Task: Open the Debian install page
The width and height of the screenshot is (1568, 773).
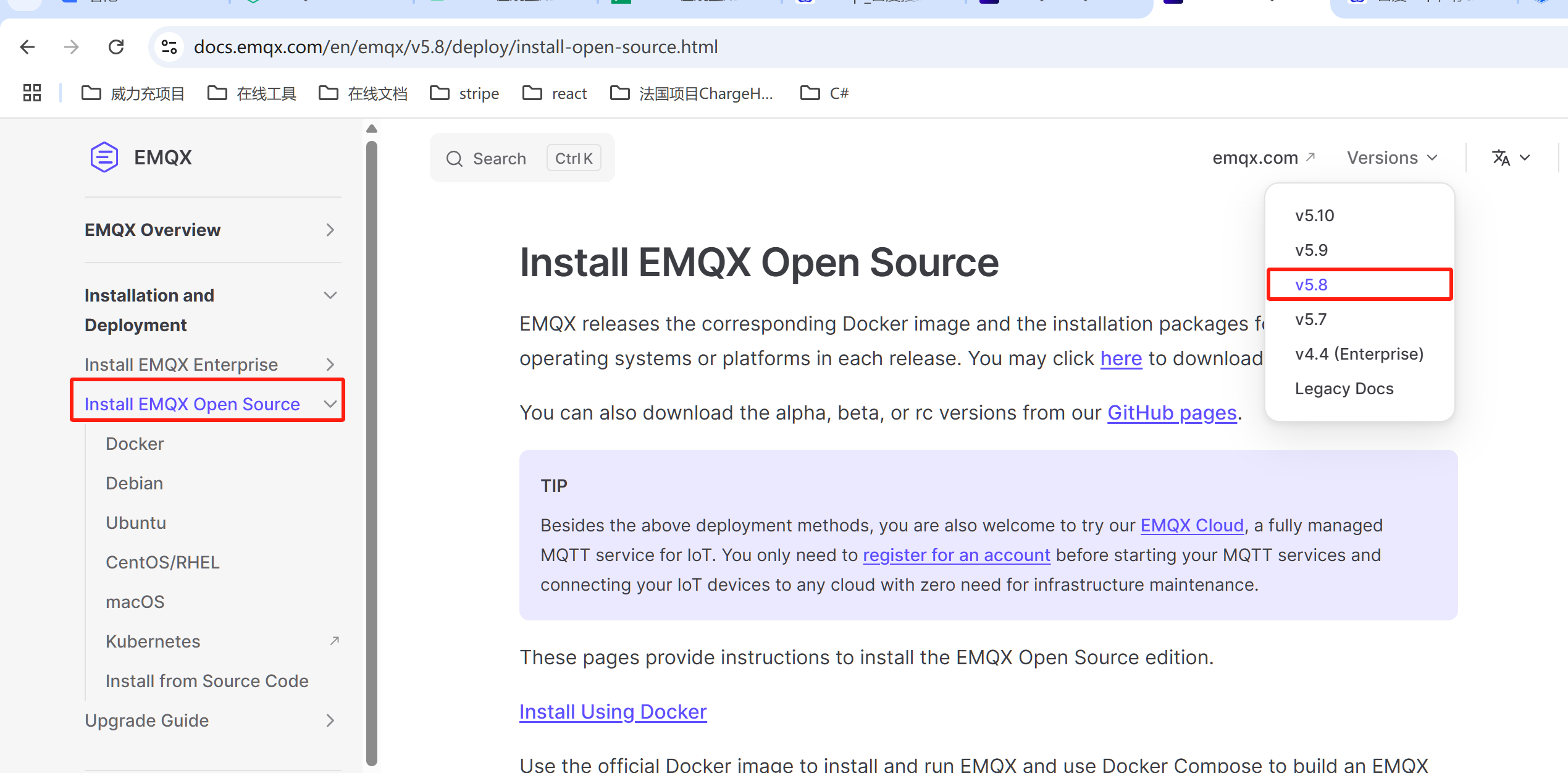Action: click(134, 483)
